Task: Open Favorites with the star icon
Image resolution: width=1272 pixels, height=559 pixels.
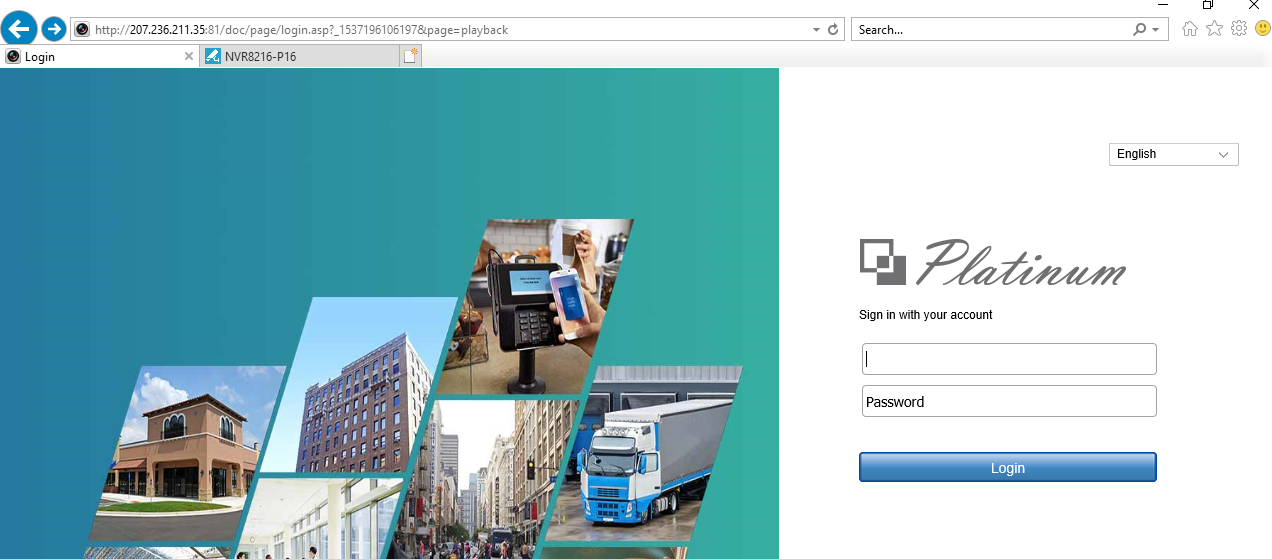Action: (x=1214, y=28)
